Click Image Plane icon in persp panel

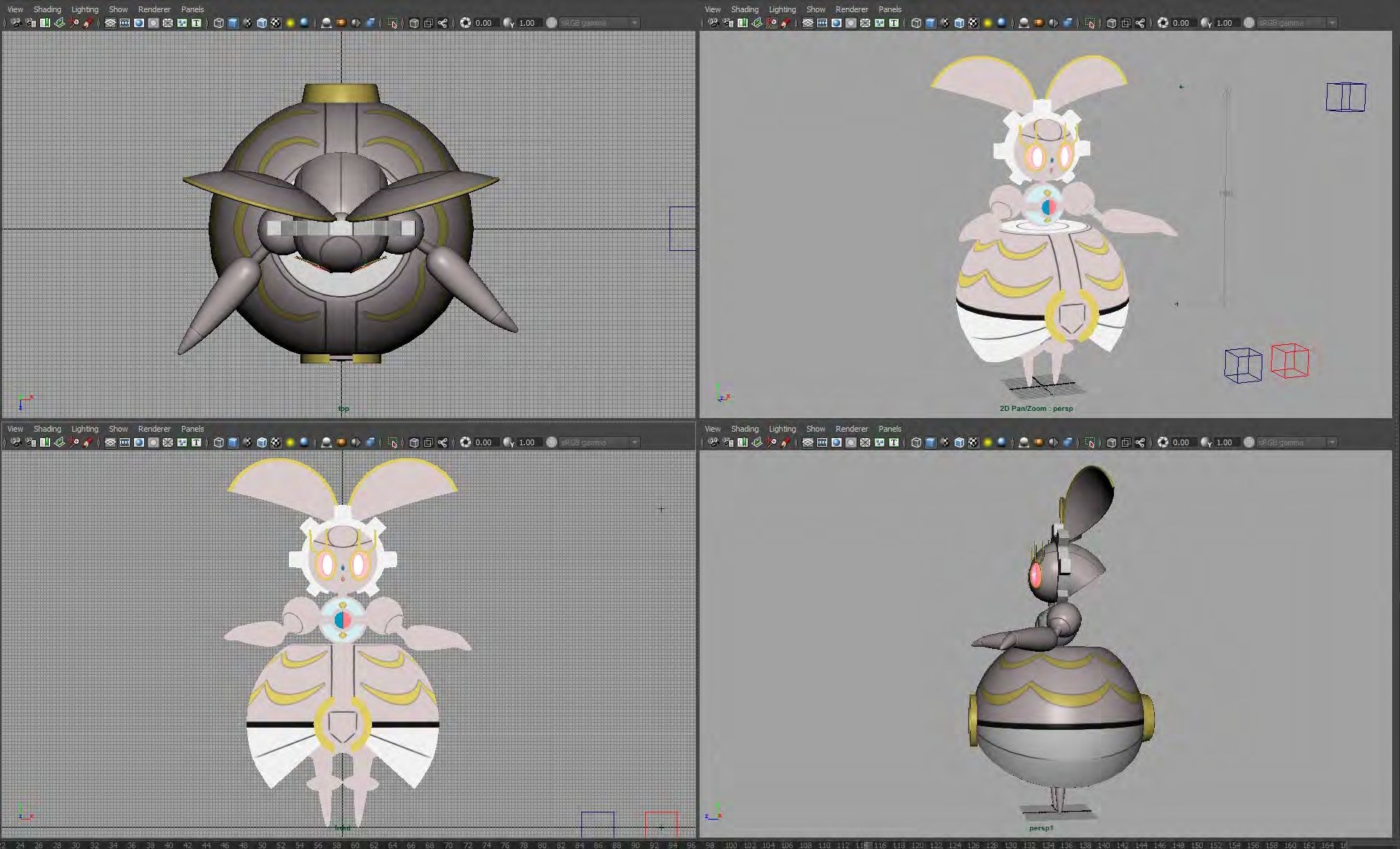tap(757, 23)
